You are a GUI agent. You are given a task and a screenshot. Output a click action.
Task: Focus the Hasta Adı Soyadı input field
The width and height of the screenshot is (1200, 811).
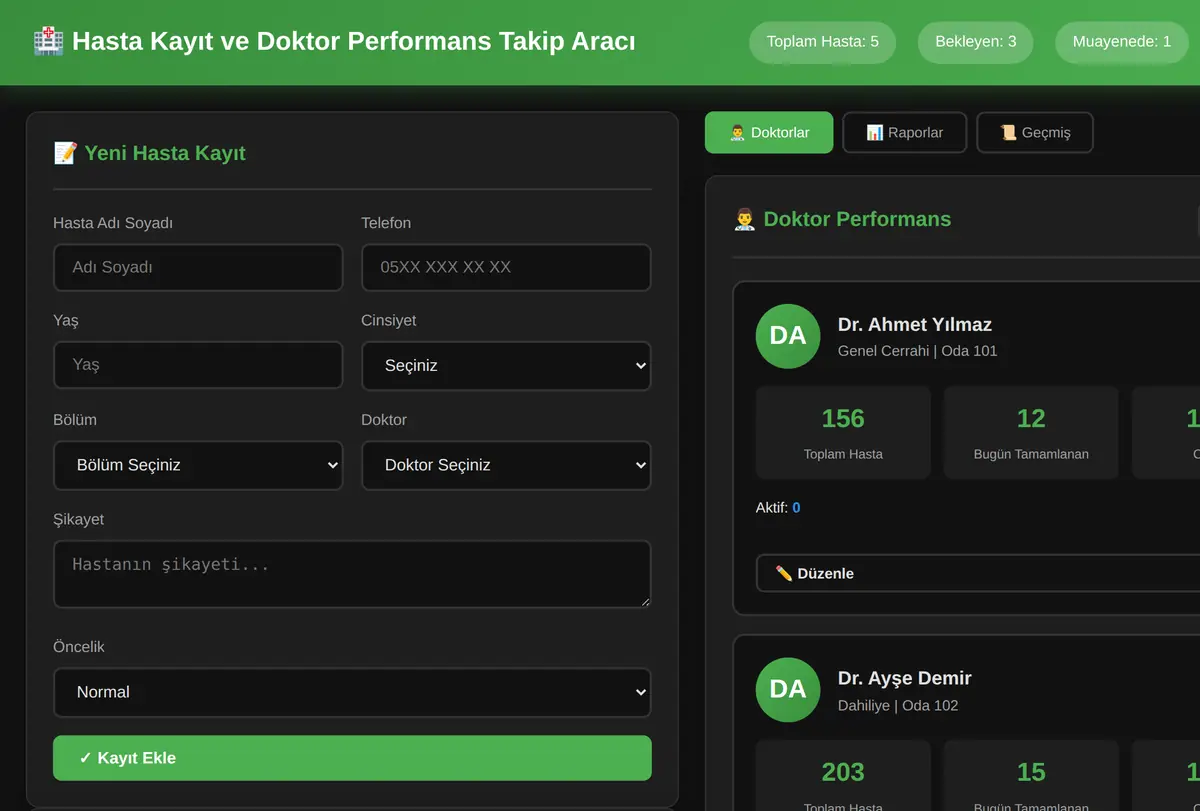198,268
